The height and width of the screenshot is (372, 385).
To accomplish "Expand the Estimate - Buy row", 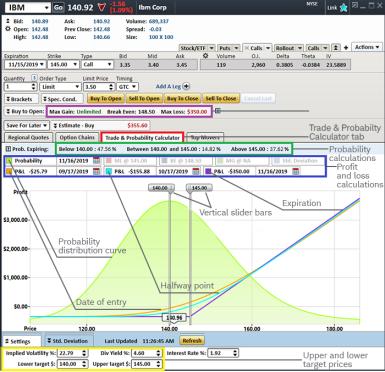I will coord(55,126).
